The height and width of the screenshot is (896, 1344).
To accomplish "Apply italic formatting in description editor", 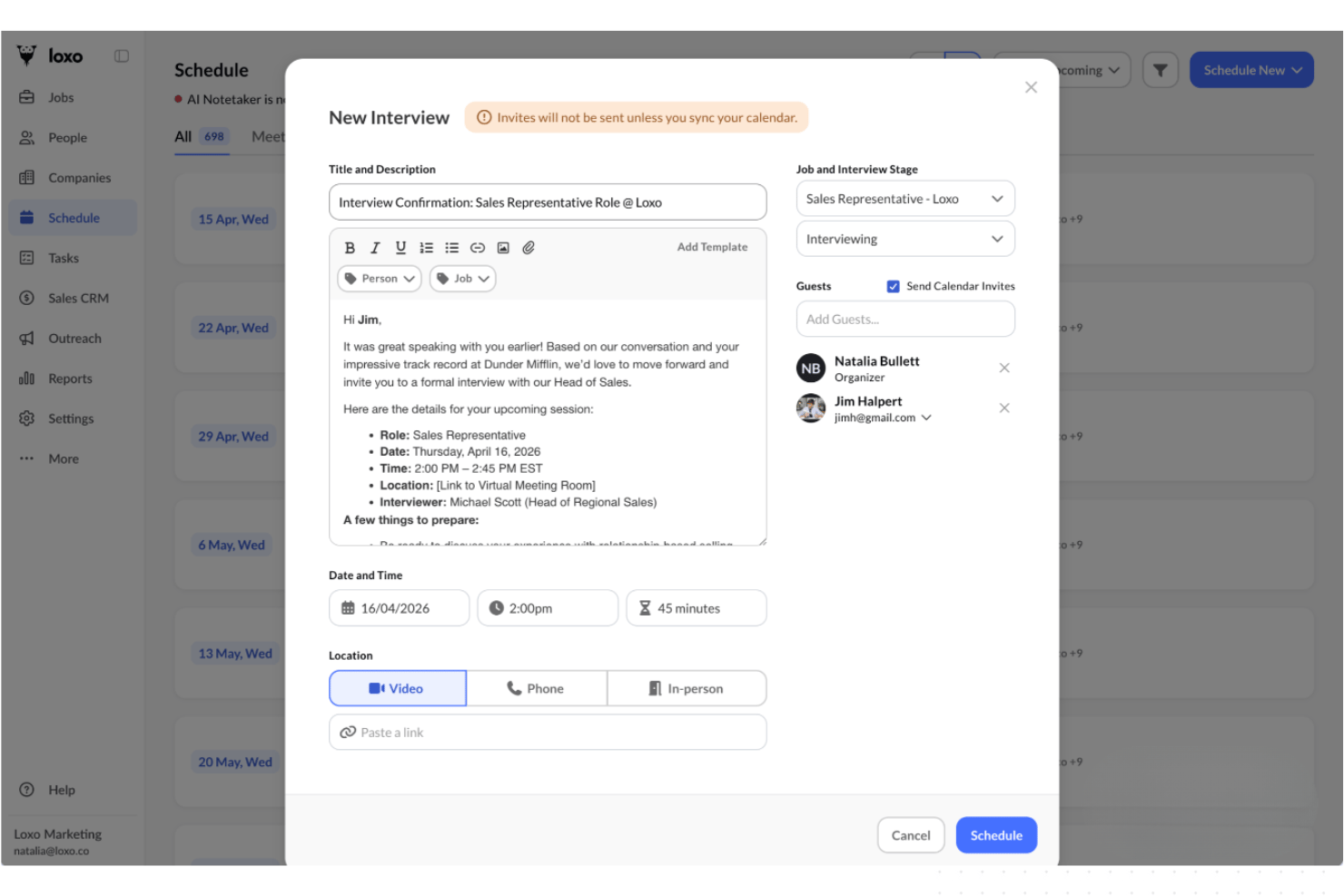I will pos(375,247).
